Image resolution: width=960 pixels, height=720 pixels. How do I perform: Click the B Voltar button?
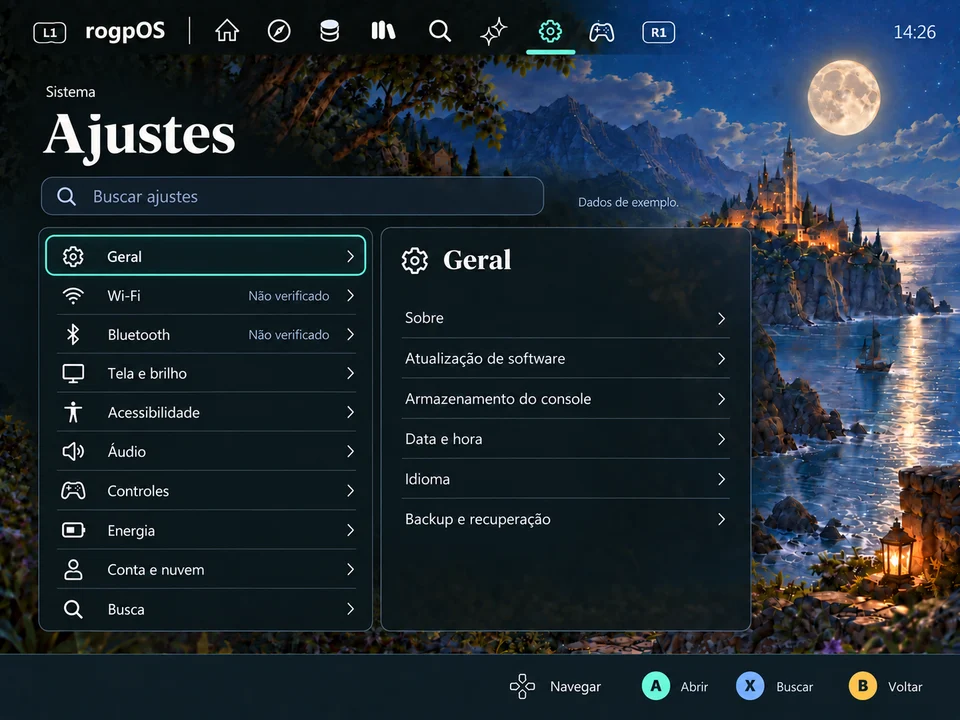tap(885, 686)
